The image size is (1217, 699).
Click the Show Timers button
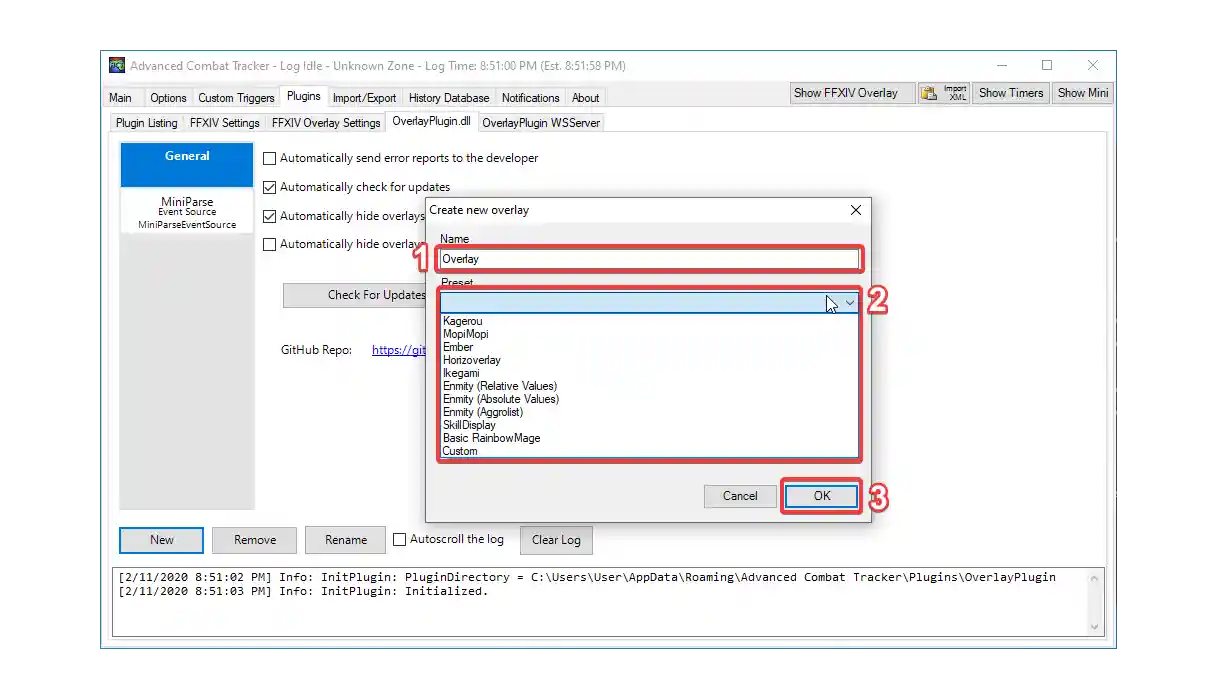coord(1010,92)
